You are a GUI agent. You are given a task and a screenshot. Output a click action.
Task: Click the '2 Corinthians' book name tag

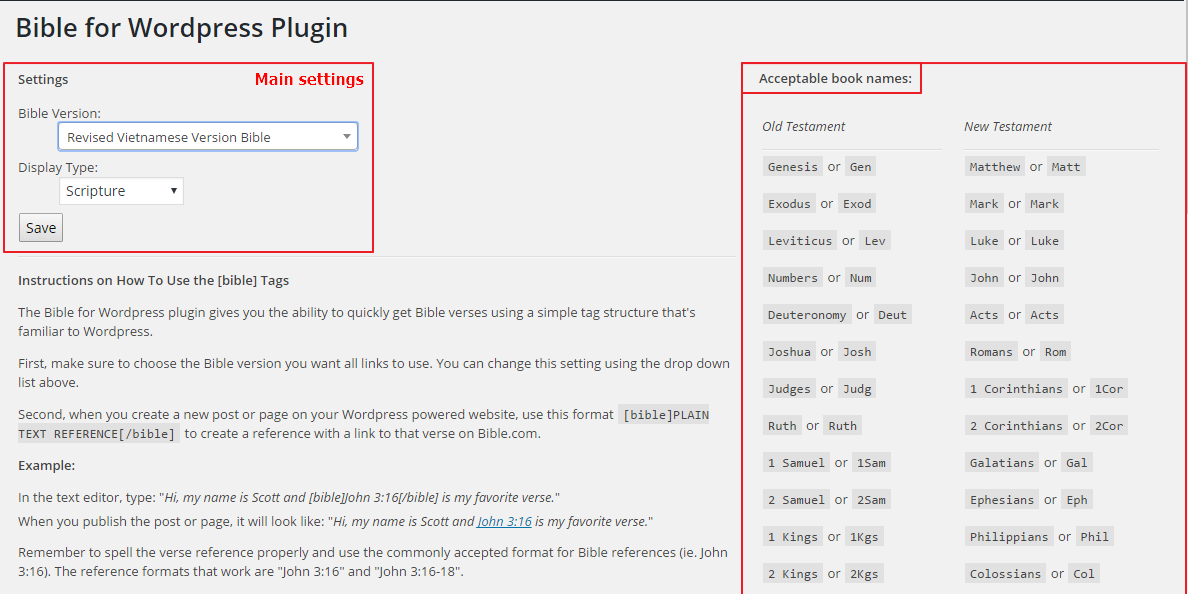[x=1017, y=427]
